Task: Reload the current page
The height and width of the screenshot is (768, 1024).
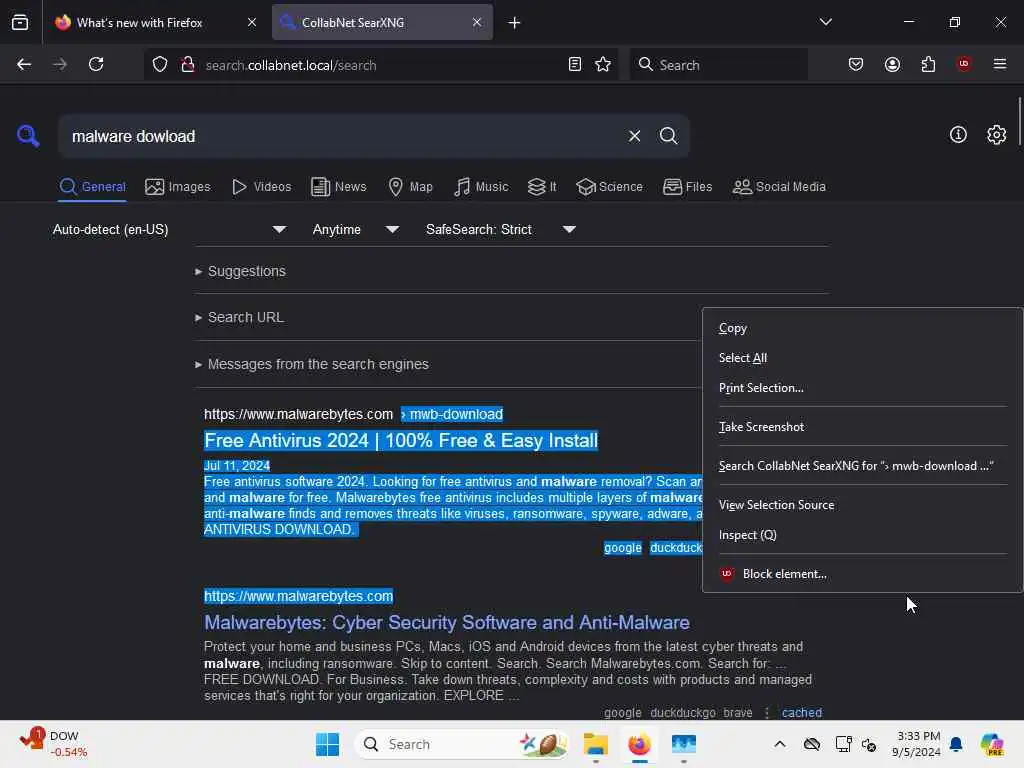Action: pyautogui.click(x=96, y=64)
